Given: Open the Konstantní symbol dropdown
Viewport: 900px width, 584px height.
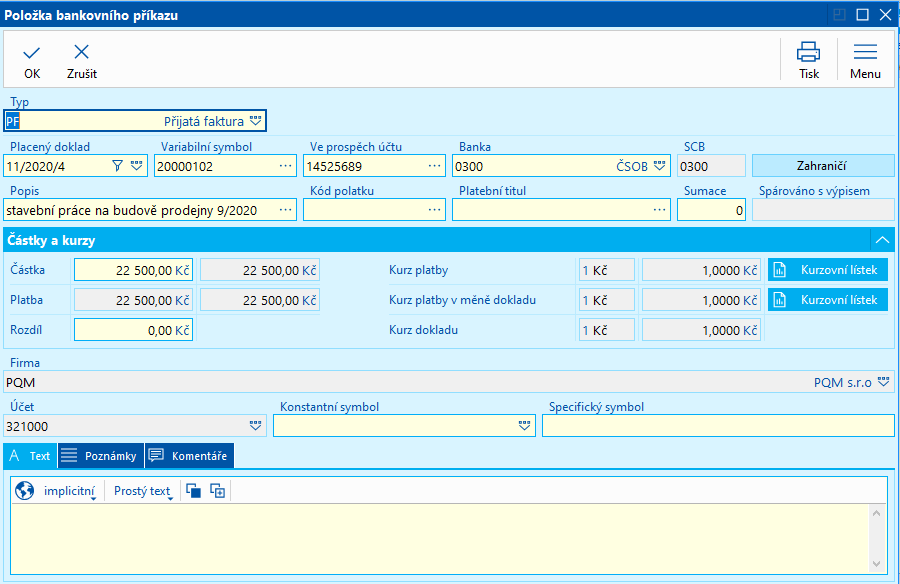Looking at the screenshot, I should [x=525, y=426].
